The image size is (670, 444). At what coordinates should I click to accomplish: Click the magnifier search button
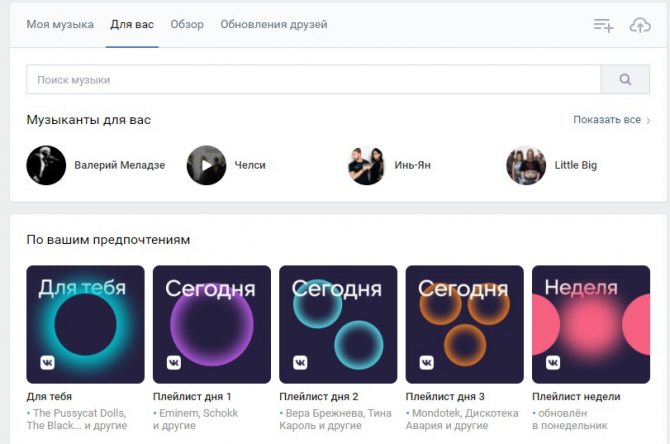pos(625,79)
